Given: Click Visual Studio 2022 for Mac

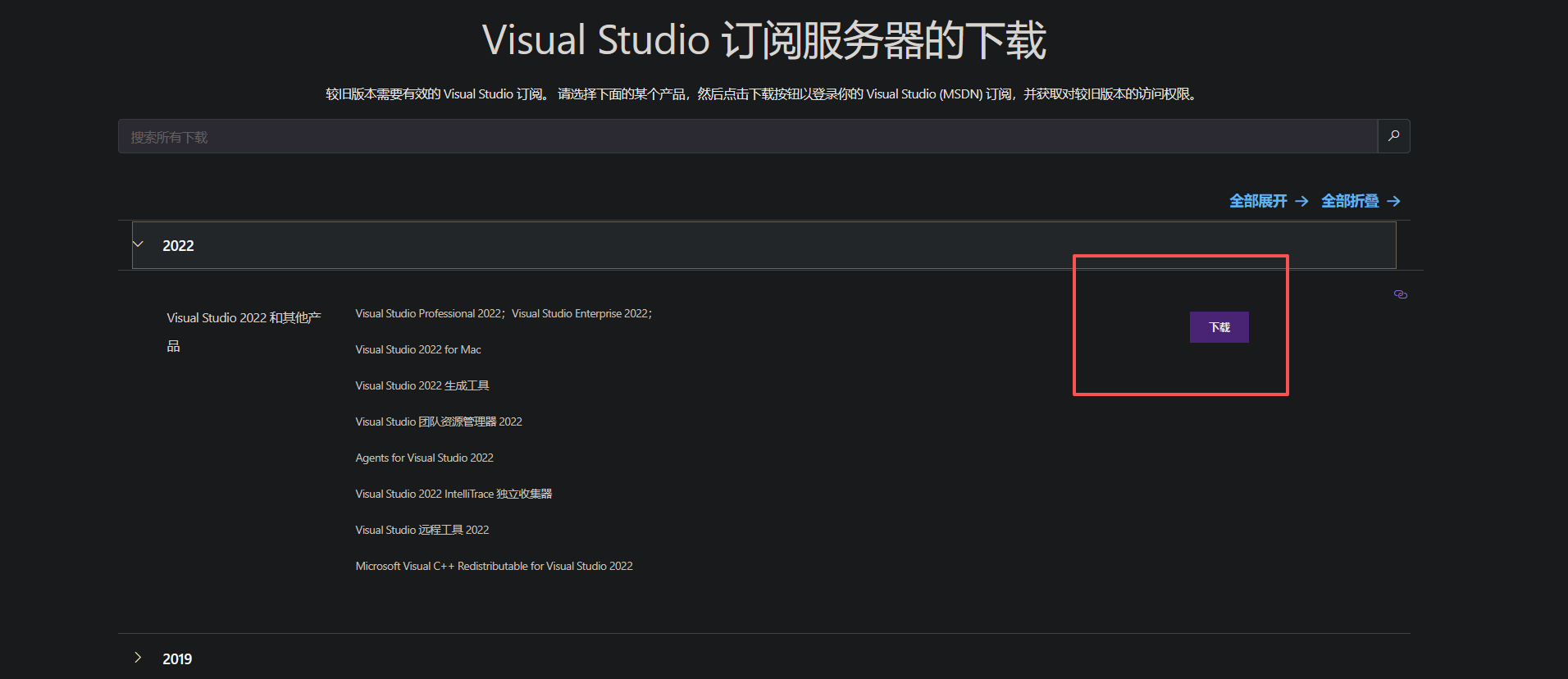Looking at the screenshot, I should point(418,349).
